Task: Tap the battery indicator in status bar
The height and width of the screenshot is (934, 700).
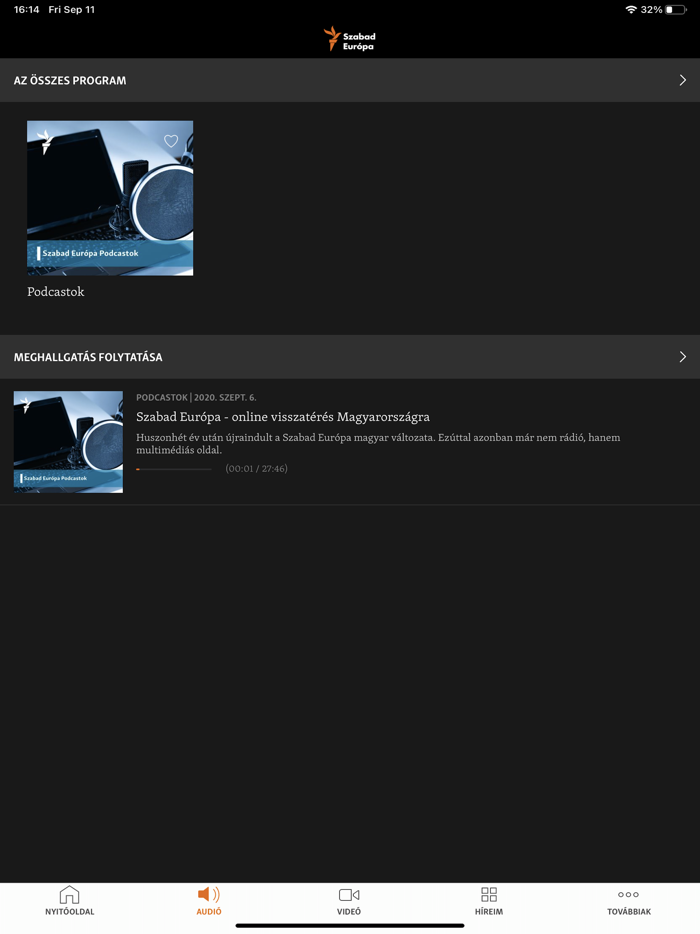Action: click(x=676, y=10)
